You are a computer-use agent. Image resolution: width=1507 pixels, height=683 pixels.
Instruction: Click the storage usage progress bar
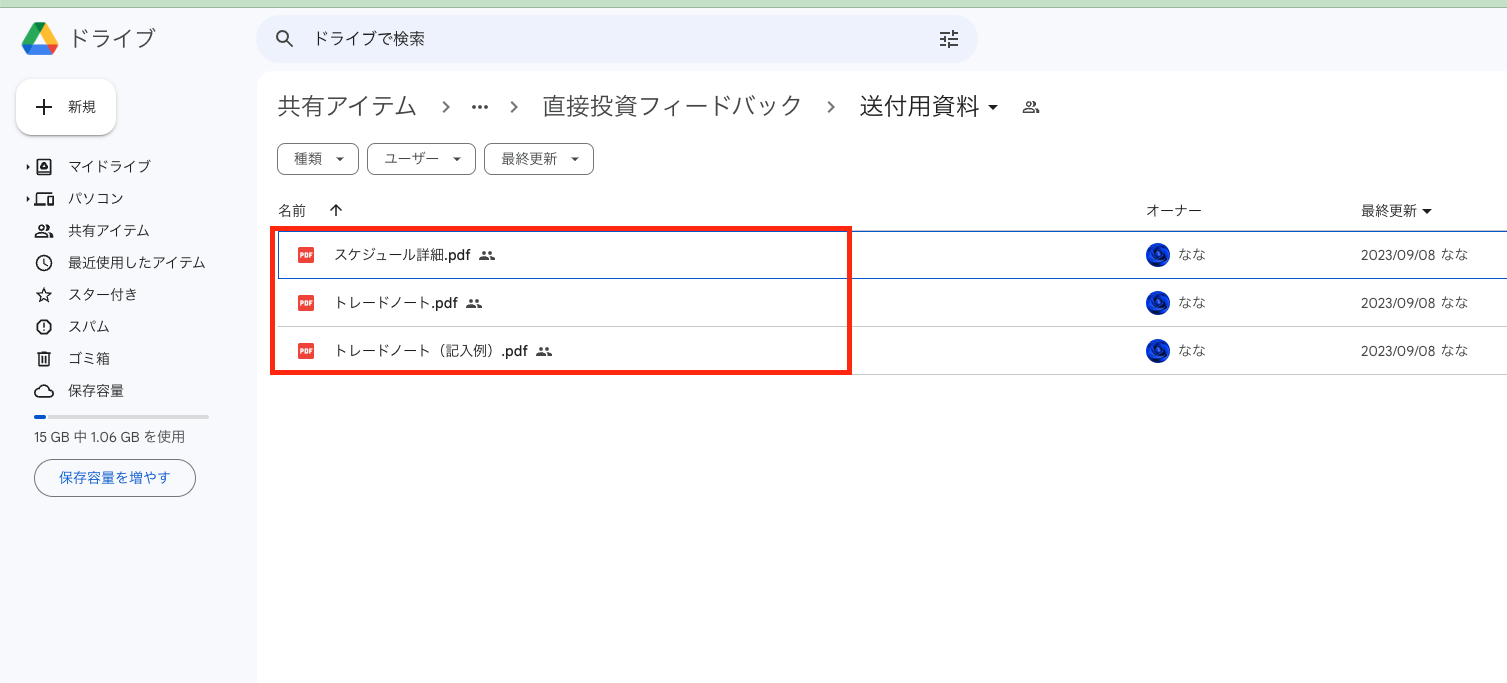coord(120,417)
